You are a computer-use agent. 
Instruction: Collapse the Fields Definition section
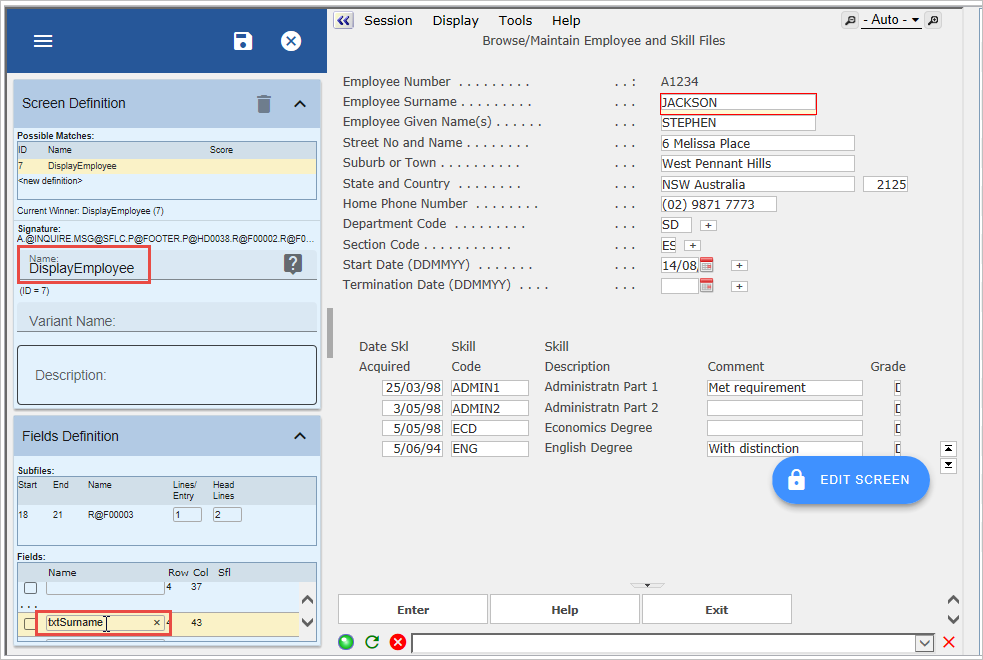(x=300, y=436)
